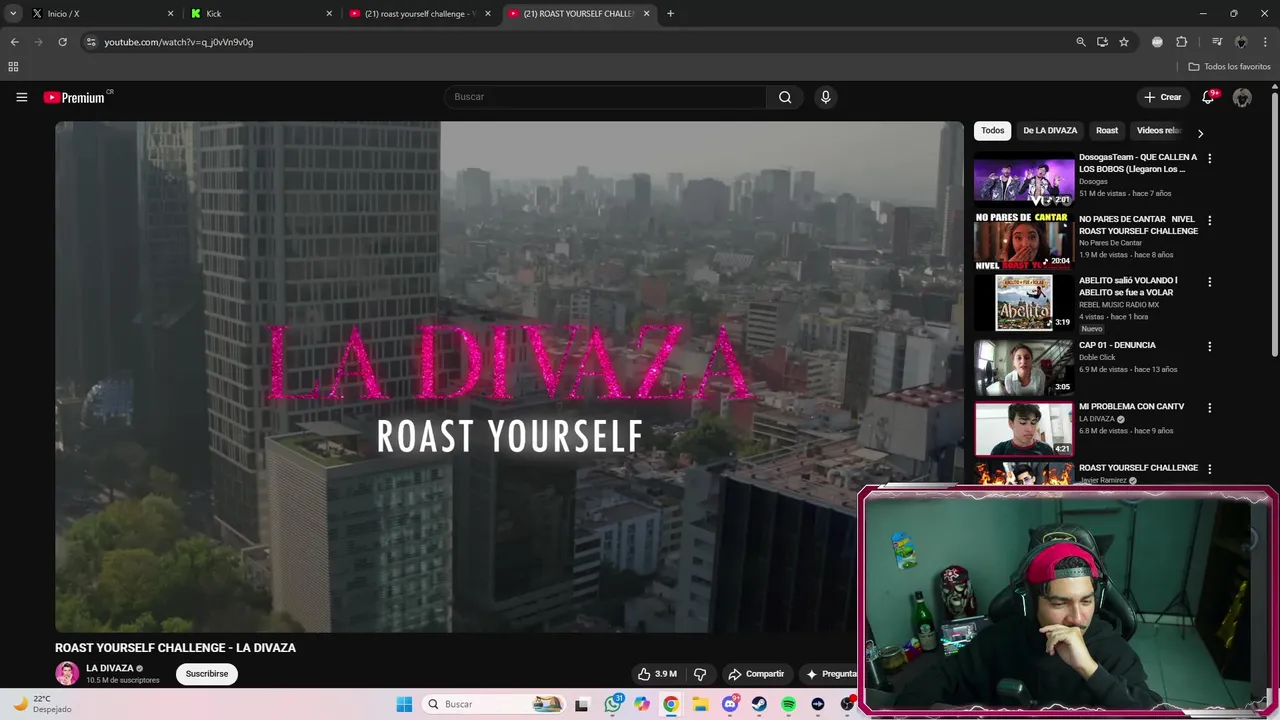This screenshot has height=720, width=1280.
Task: Open weather widget showing 22°C Despejado
Action: 42,704
